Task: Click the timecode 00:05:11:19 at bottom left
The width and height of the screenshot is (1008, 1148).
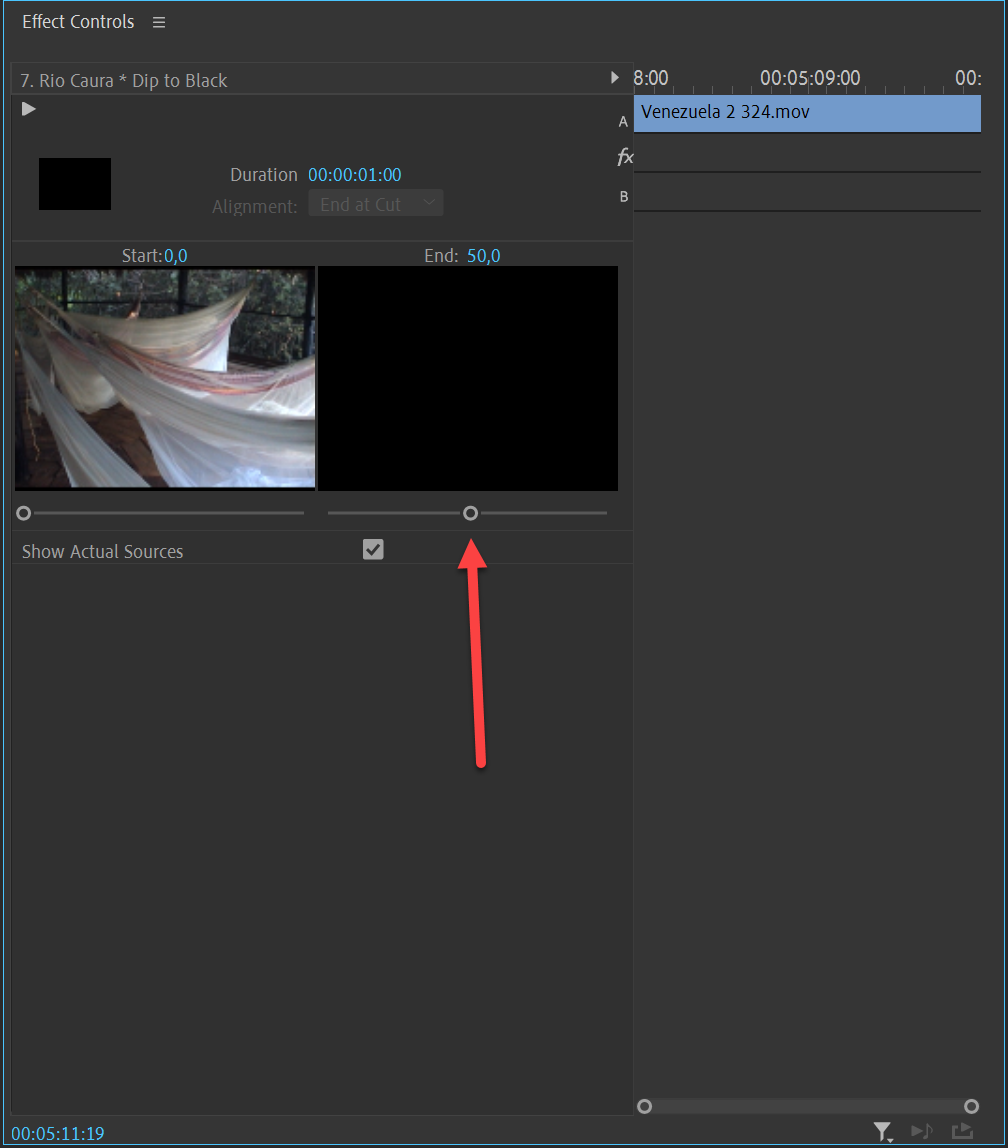Action: 56,1133
